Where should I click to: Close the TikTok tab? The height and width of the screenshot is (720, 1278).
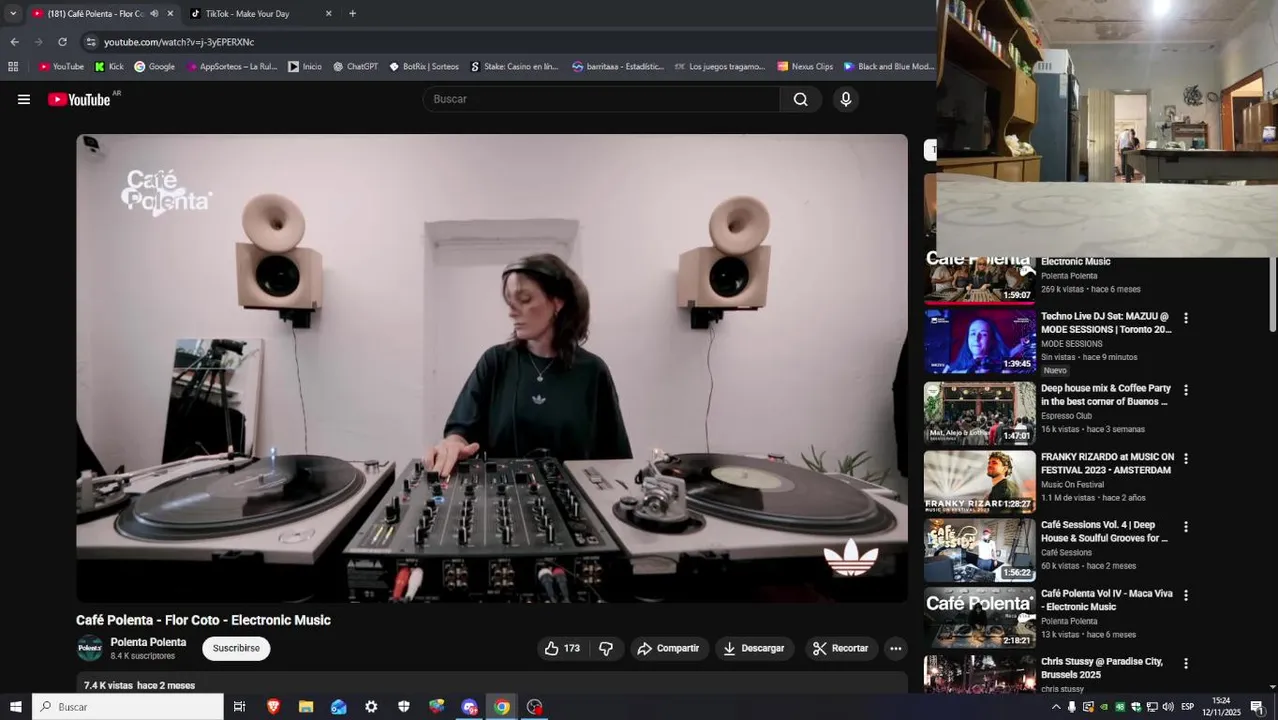[x=328, y=14]
